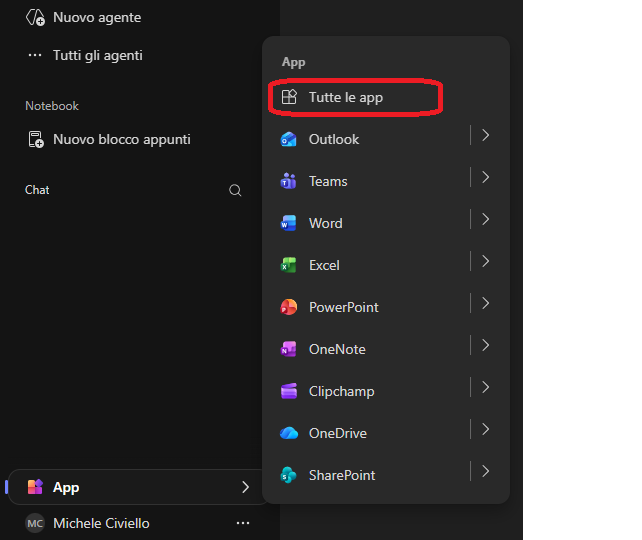Click the Excel app icon
The width and height of the screenshot is (642, 540).
tap(289, 265)
